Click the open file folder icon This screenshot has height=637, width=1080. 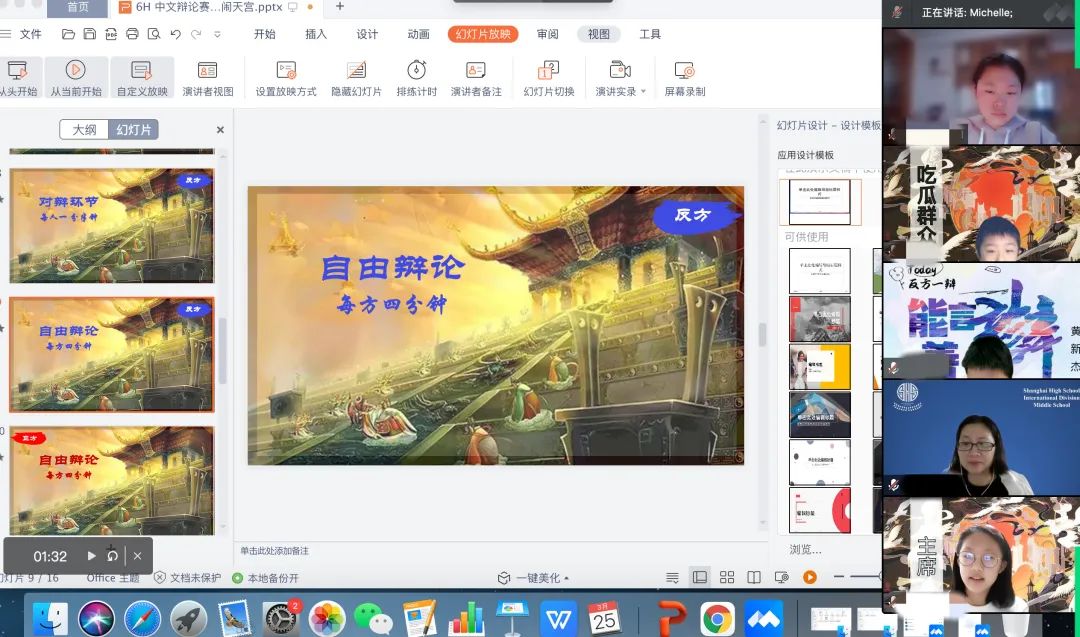pos(68,34)
